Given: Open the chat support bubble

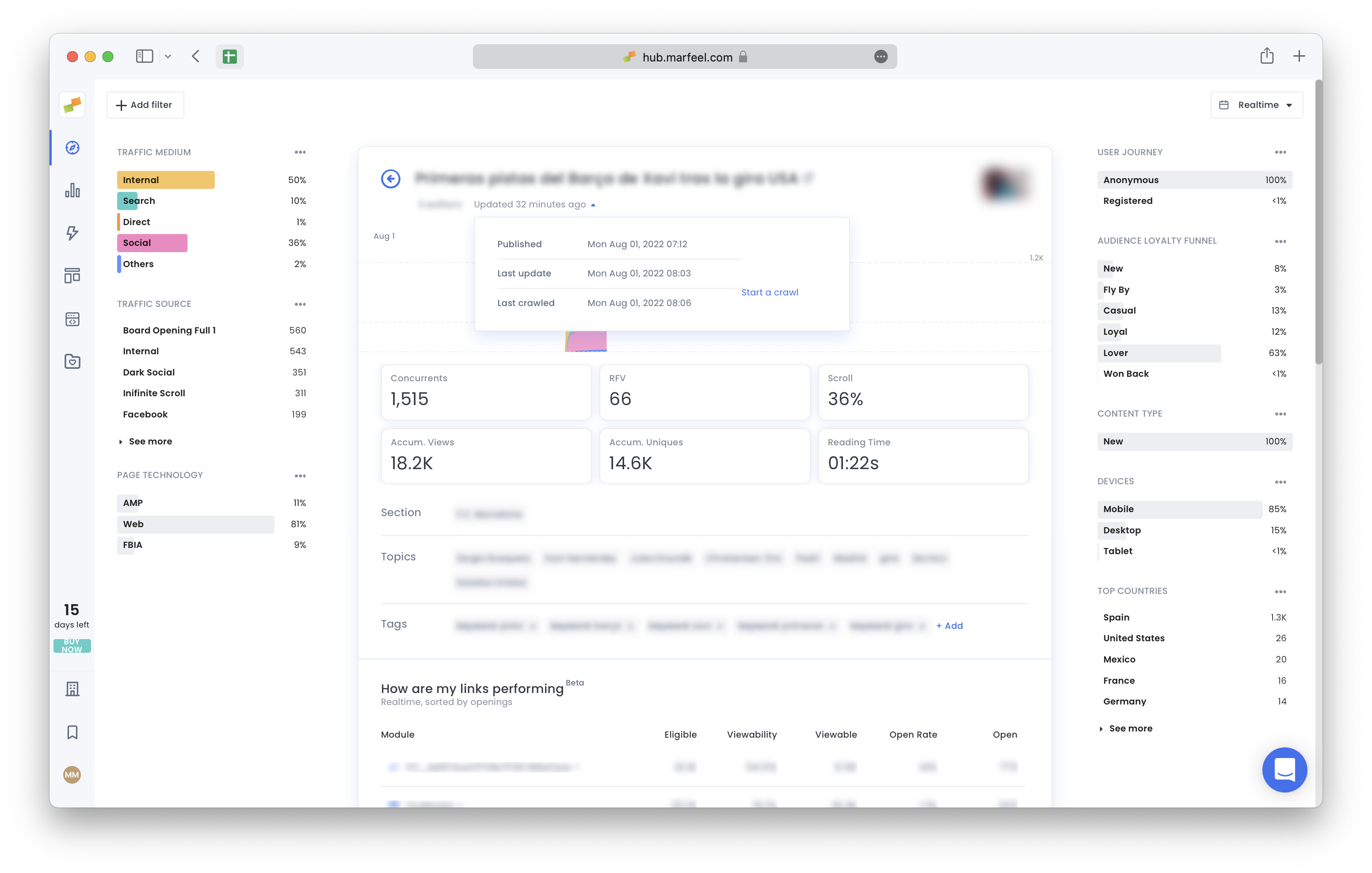Looking at the screenshot, I should pyautogui.click(x=1284, y=770).
